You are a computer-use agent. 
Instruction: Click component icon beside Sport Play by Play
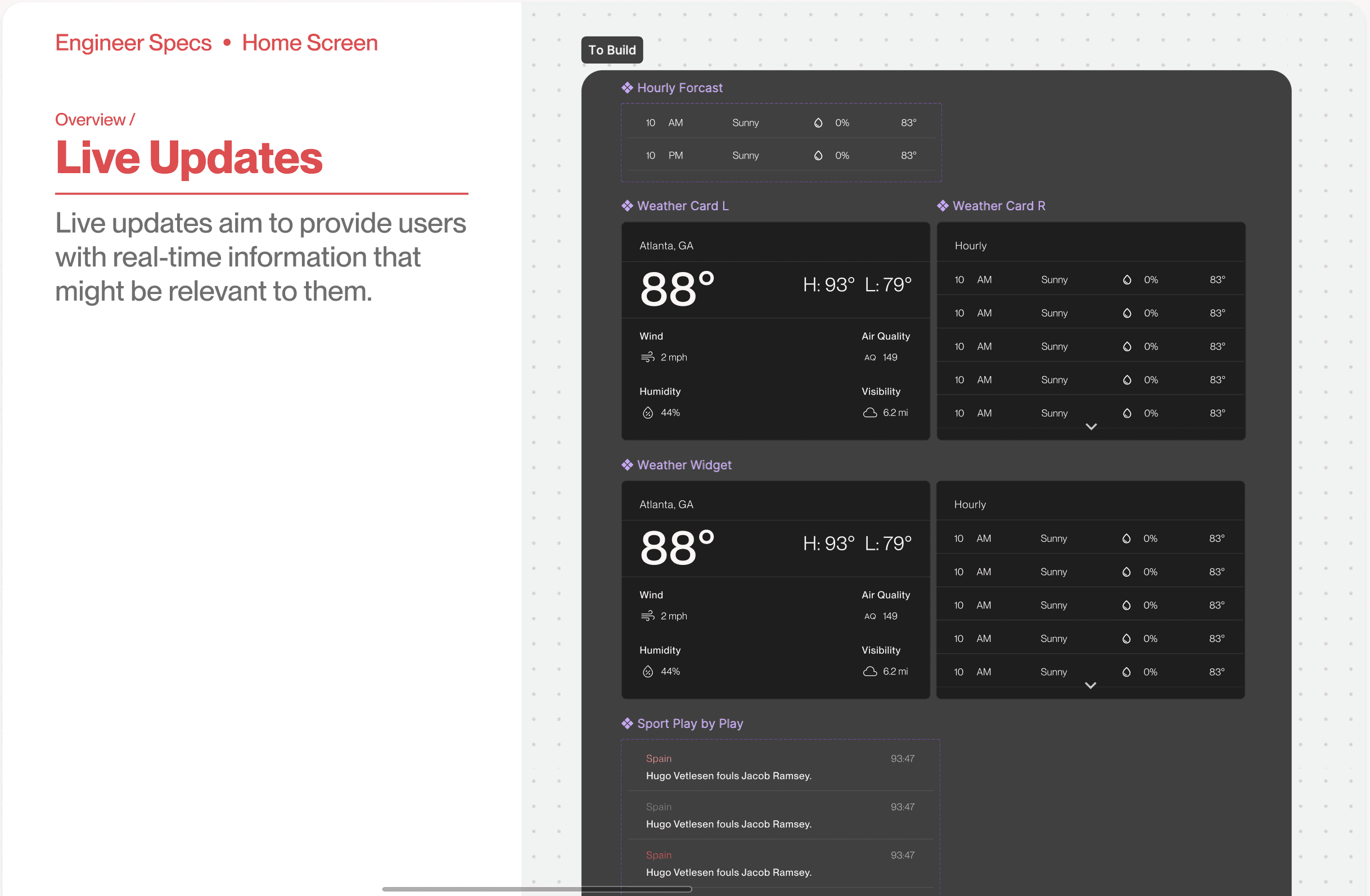click(x=627, y=723)
